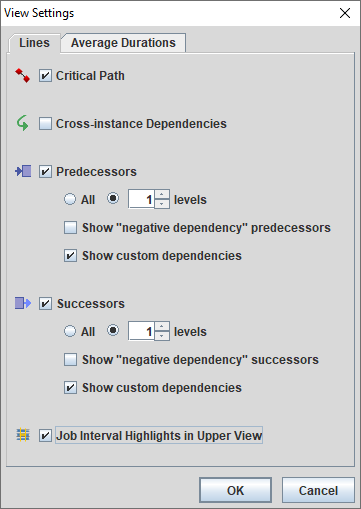Close the View Settings window
The width and height of the screenshot is (361, 509).
click(345, 13)
